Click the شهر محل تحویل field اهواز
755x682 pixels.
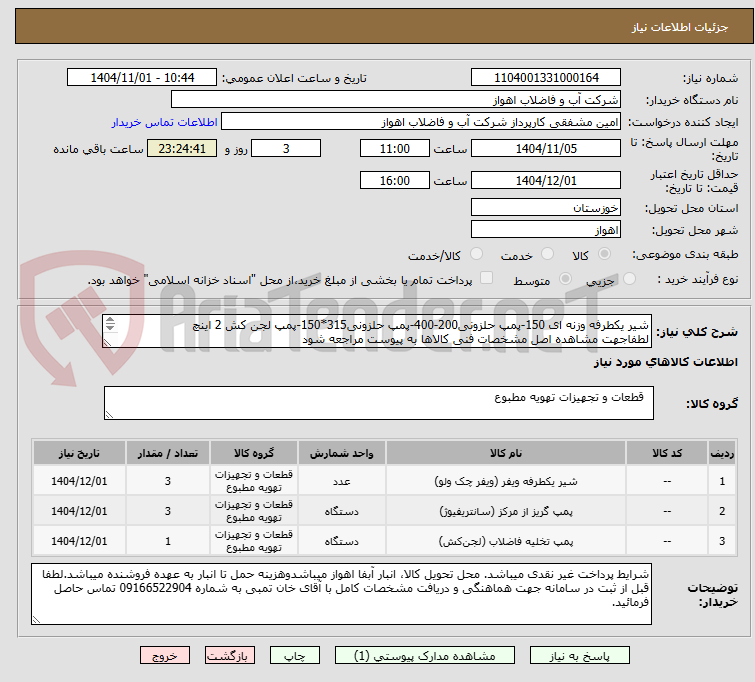coord(546,230)
